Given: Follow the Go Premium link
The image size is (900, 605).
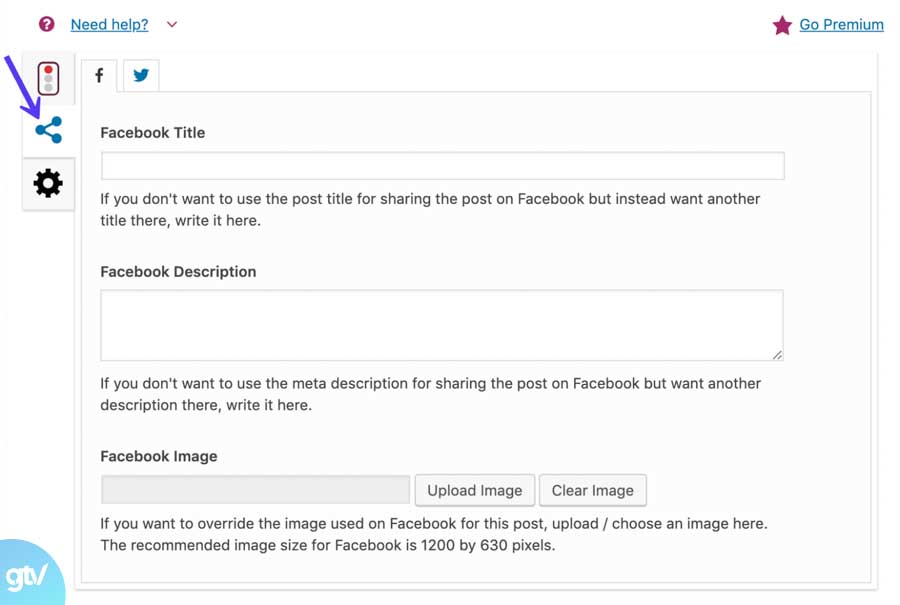Looking at the screenshot, I should coord(840,25).
